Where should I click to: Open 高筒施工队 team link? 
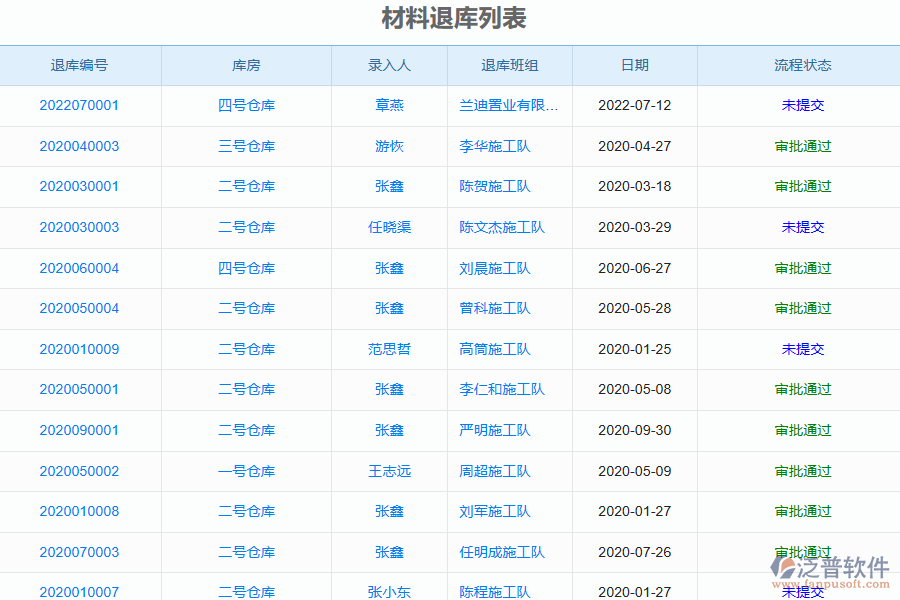(x=493, y=349)
